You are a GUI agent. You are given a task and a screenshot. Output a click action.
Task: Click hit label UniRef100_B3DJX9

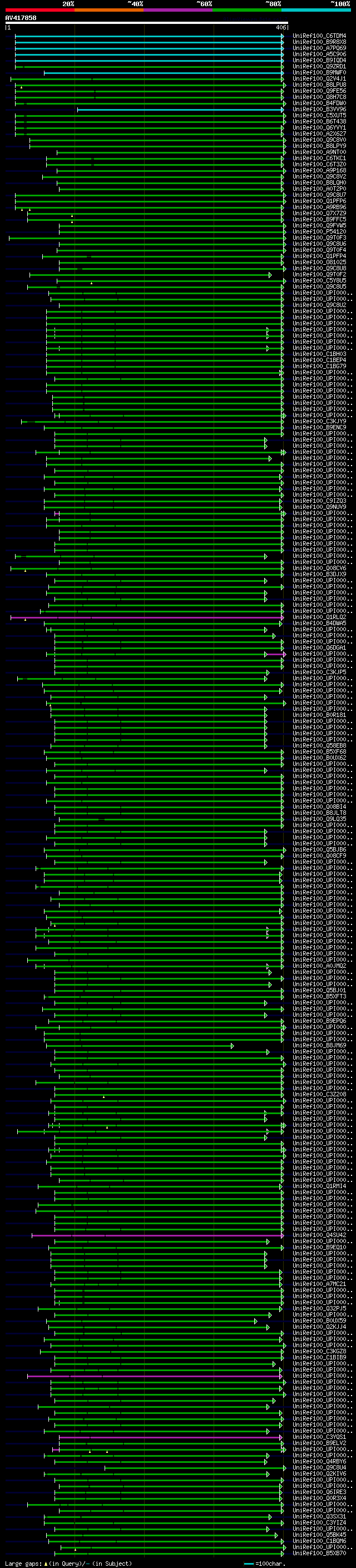coord(319,575)
